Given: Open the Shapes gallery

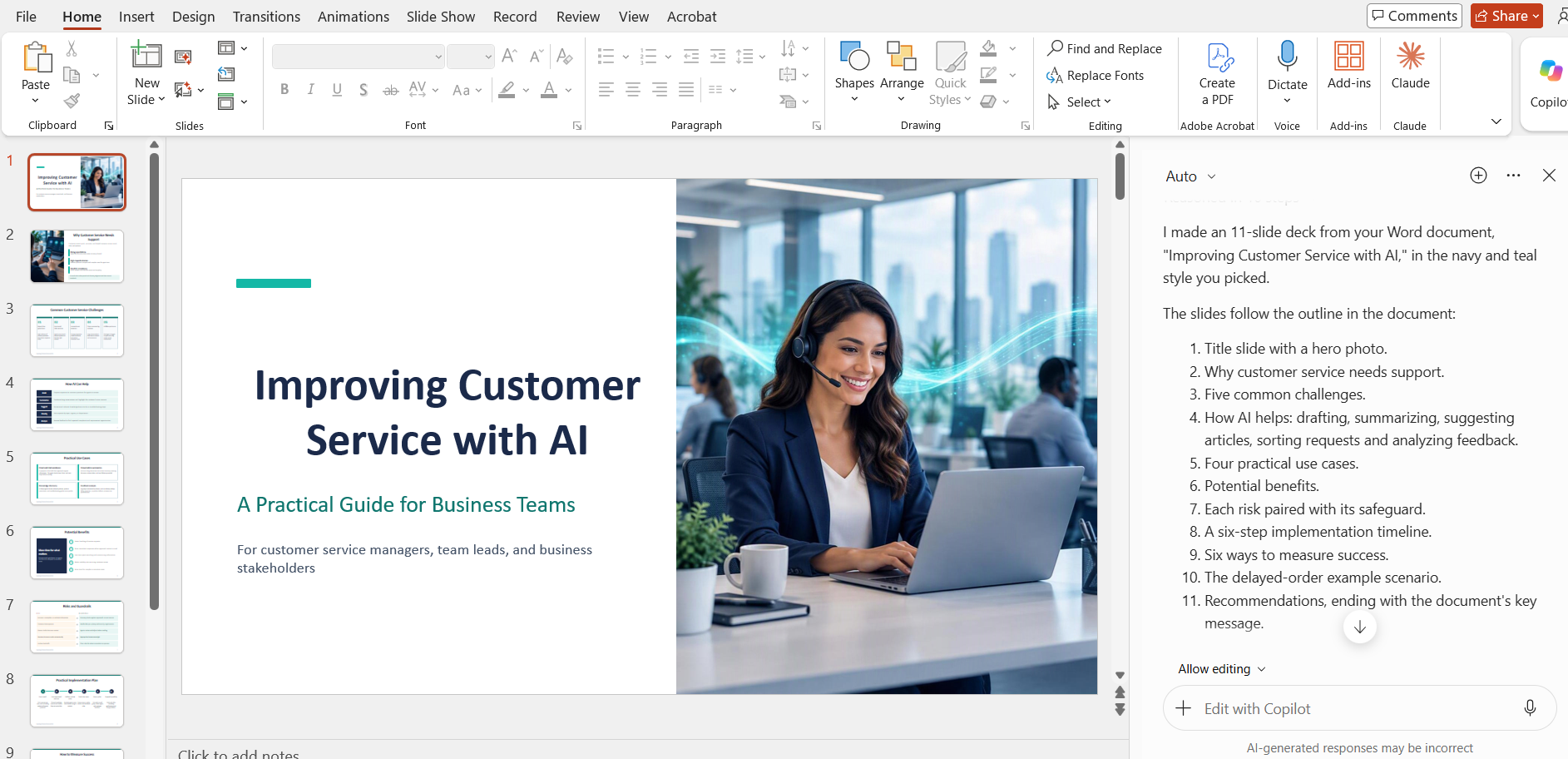Looking at the screenshot, I should [x=854, y=72].
